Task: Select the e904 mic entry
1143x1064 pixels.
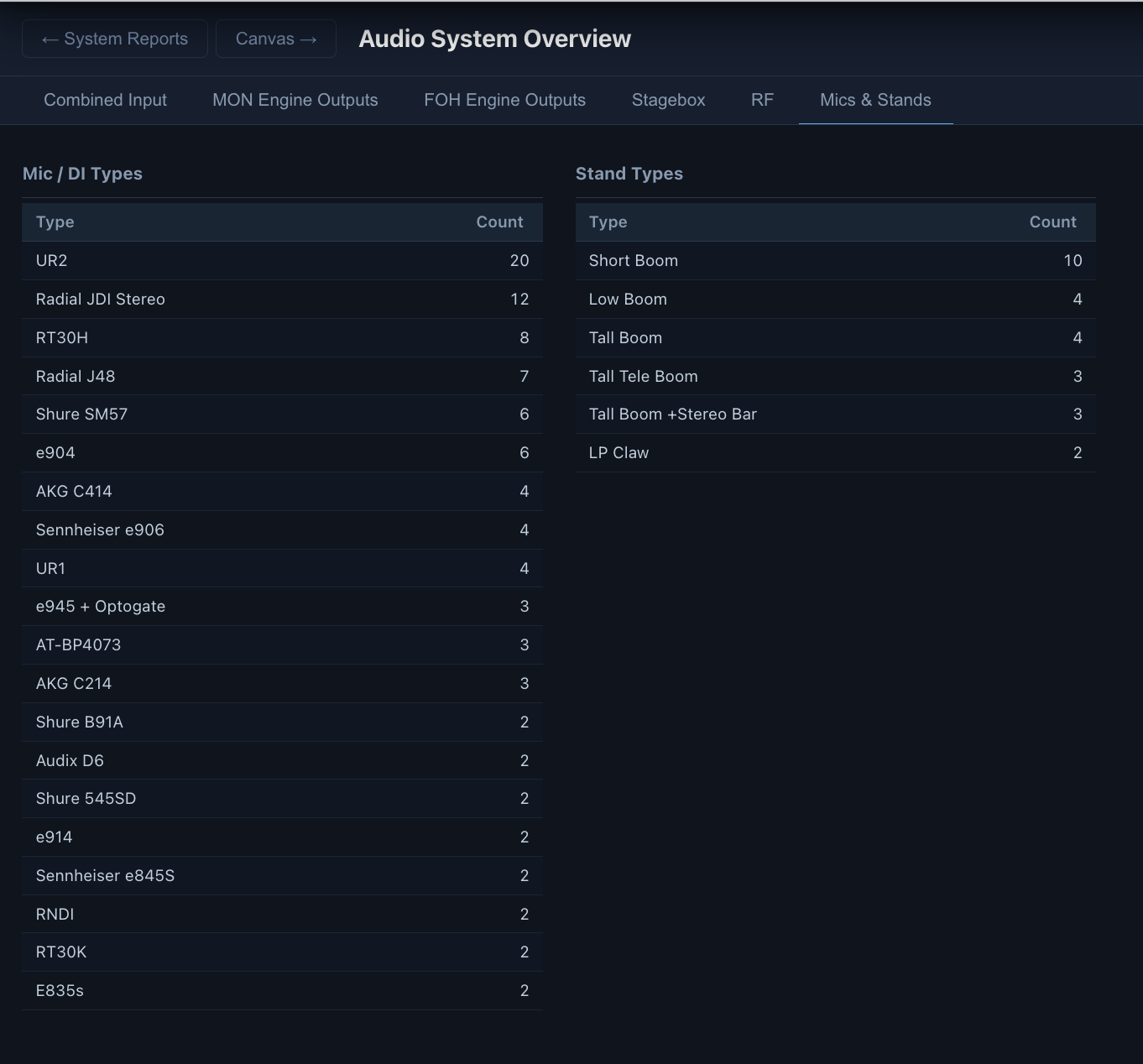Action: pos(282,453)
